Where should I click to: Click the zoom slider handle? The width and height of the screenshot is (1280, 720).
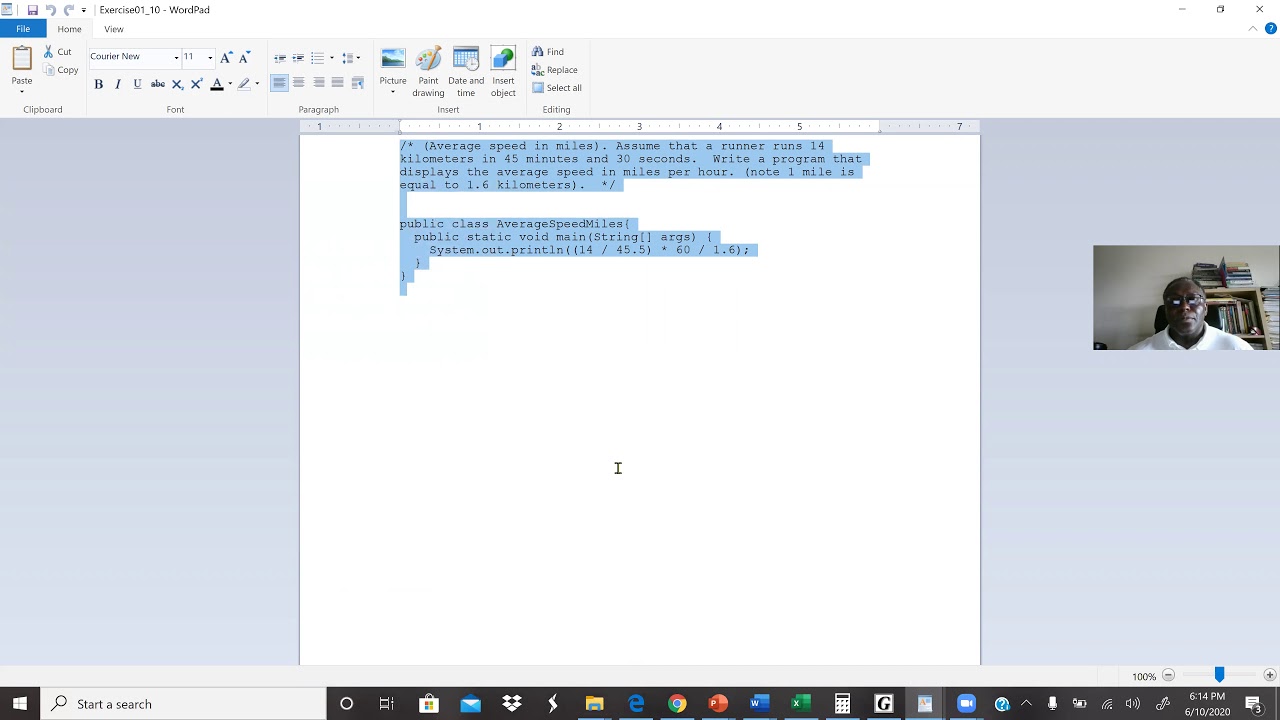click(1219, 676)
